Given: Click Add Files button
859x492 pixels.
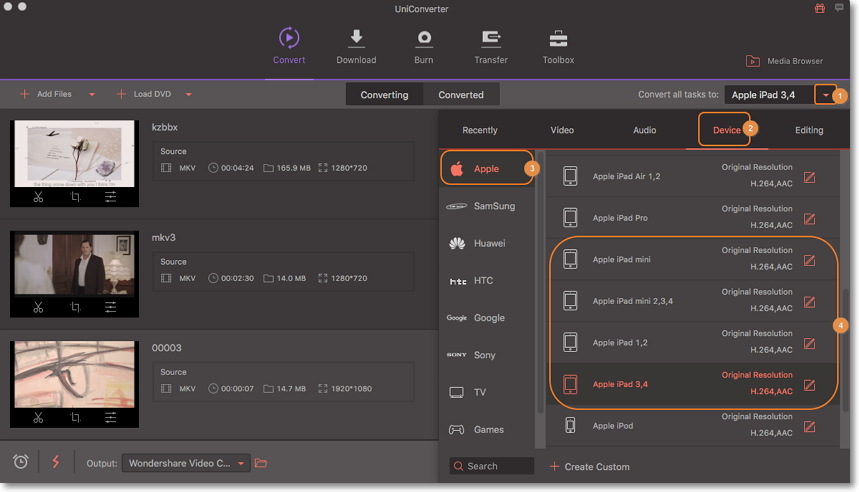Looking at the screenshot, I should [x=46, y=94].
